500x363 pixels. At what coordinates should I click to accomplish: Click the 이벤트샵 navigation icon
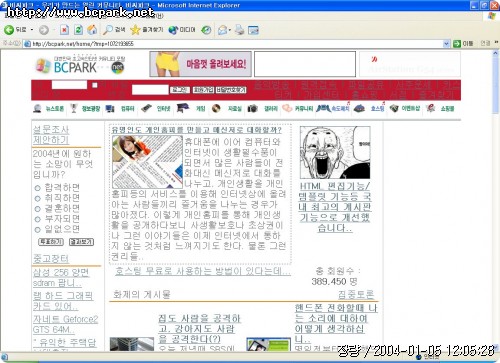(x=394, y=108)
